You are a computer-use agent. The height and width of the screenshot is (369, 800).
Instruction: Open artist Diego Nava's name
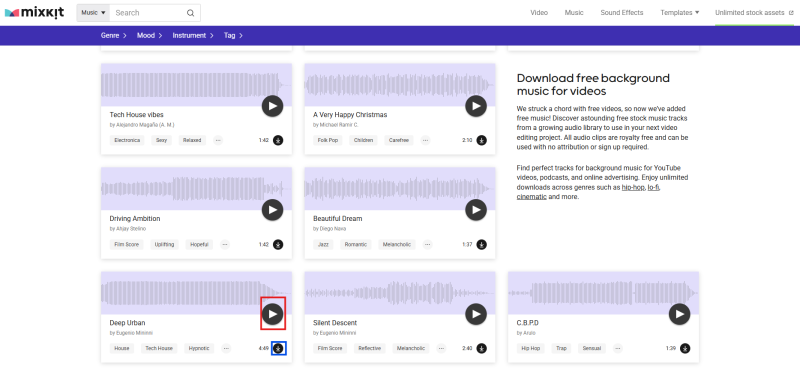pos(333,229)
